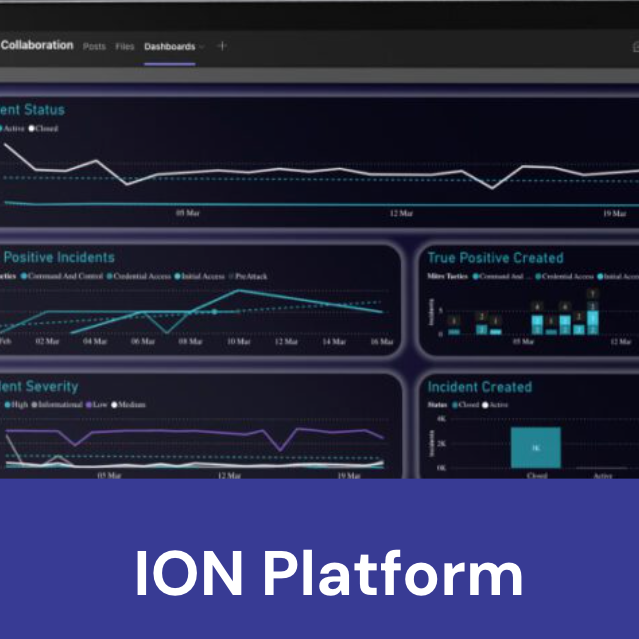Toggle PreAttack legend in Positive Incidents chart
This screenshot has width=639, height=639.
click(x=252, y=276)
